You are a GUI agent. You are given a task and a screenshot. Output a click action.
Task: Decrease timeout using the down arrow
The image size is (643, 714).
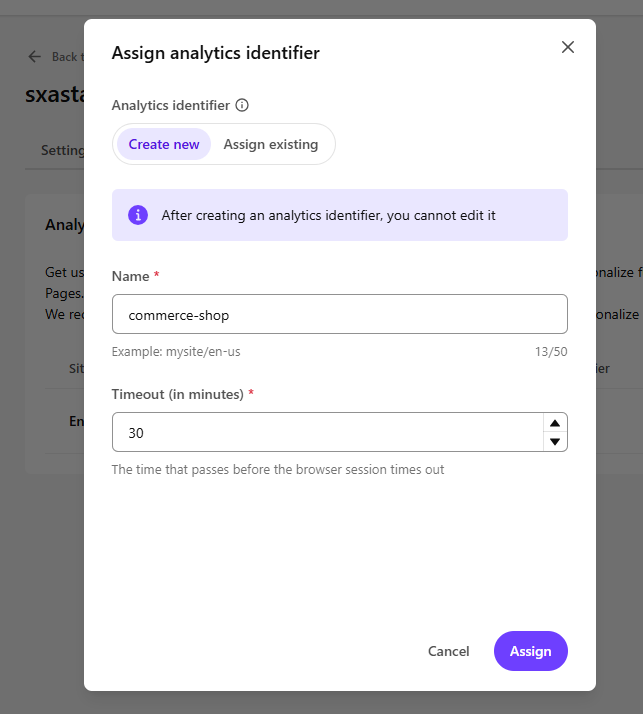[x=555, y=441]
